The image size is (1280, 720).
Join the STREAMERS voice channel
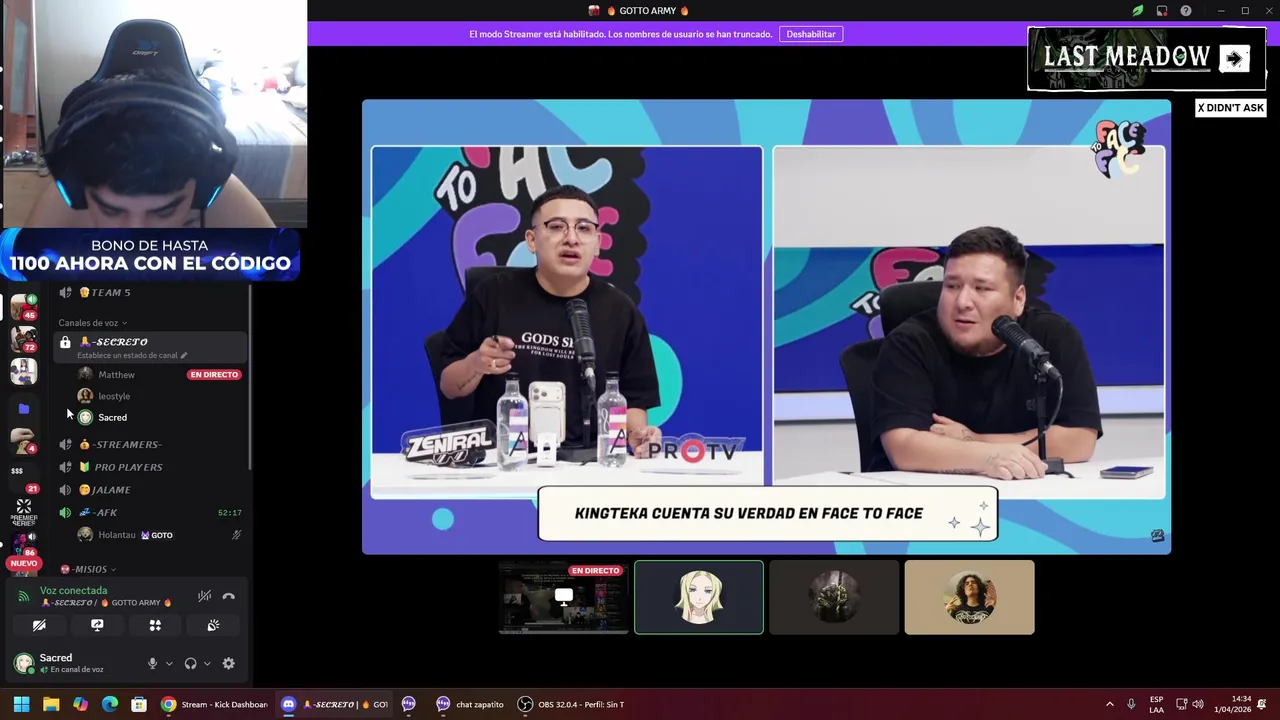click(x=150, y=444)
